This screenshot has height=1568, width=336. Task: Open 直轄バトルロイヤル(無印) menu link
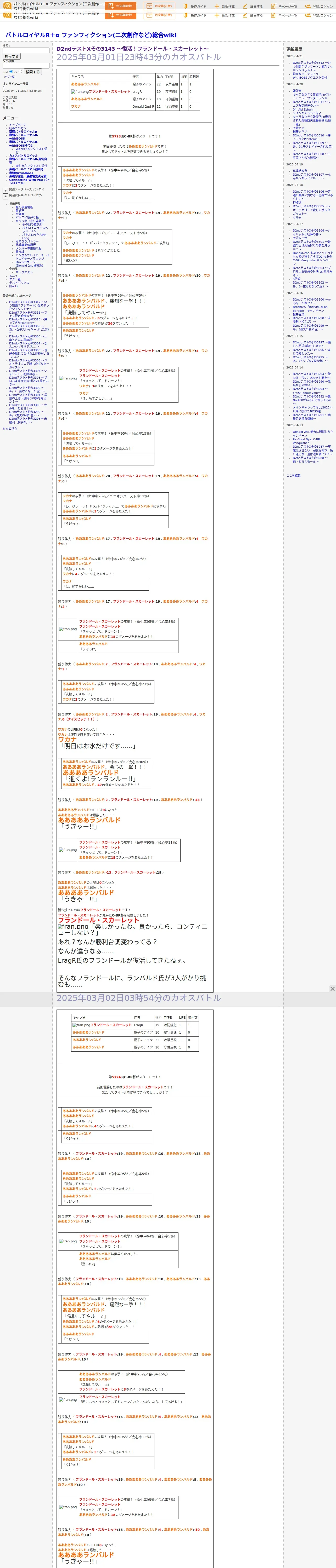(x=26, y=169)
